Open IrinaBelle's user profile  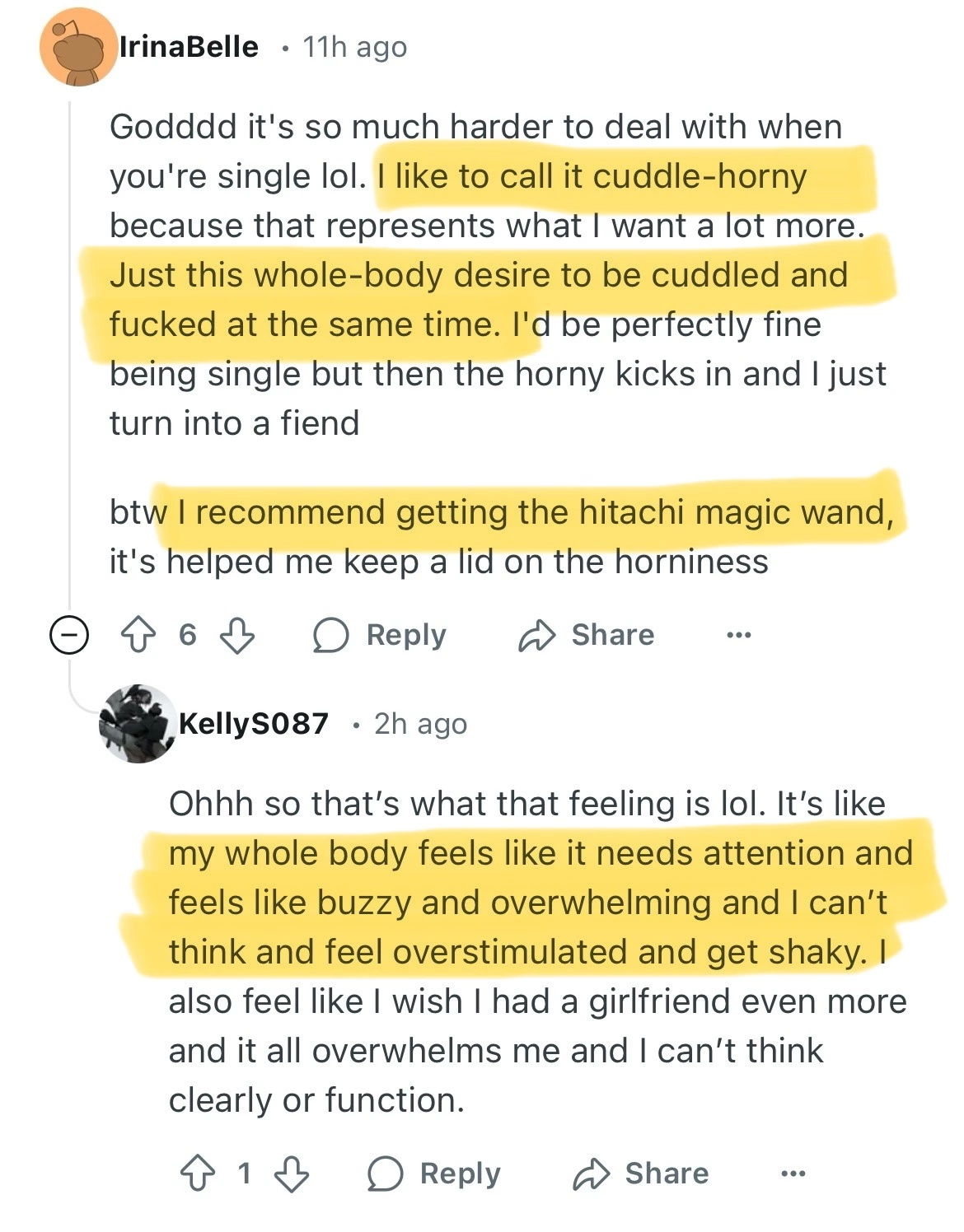189,47
